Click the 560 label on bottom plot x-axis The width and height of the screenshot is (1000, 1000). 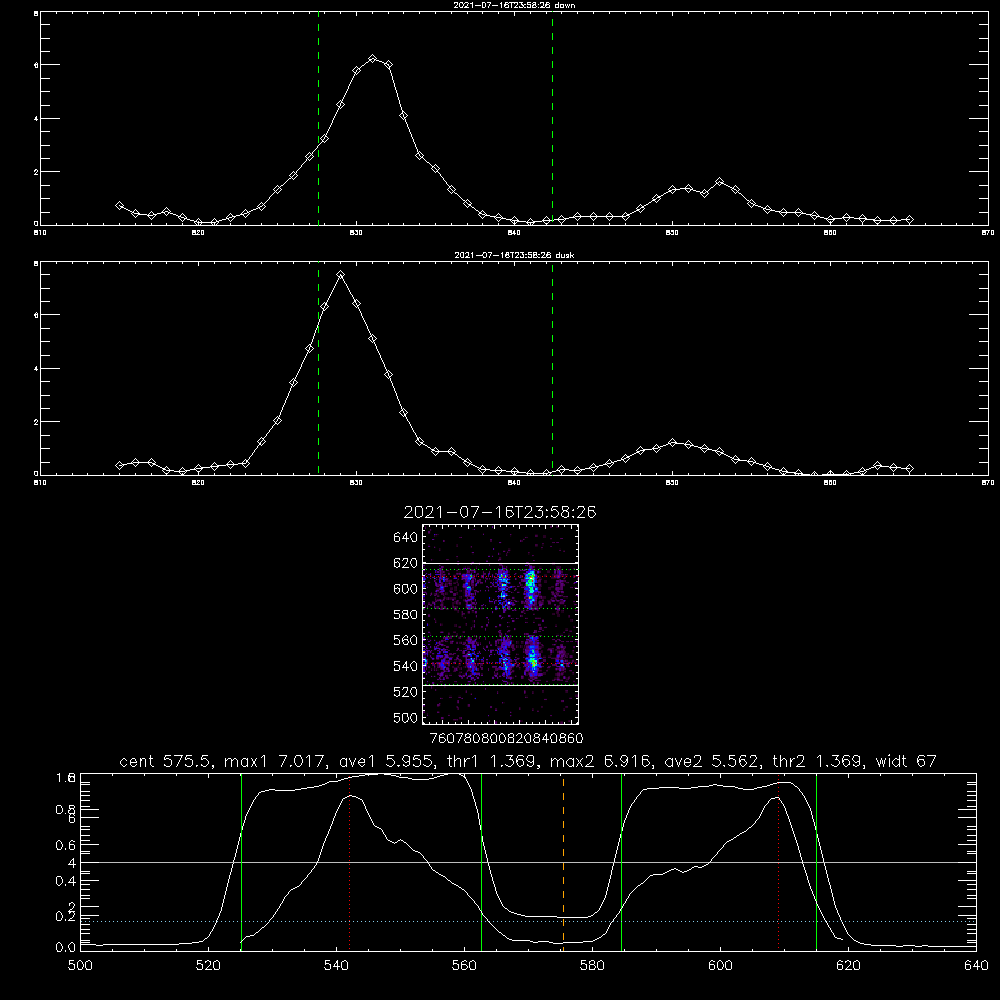[x=464, y=966]
